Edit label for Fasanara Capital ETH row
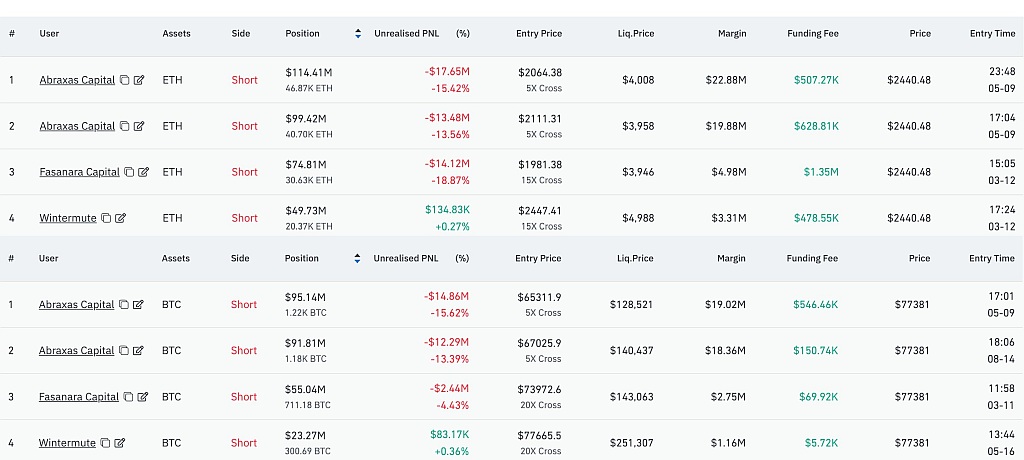 [143, 172]
